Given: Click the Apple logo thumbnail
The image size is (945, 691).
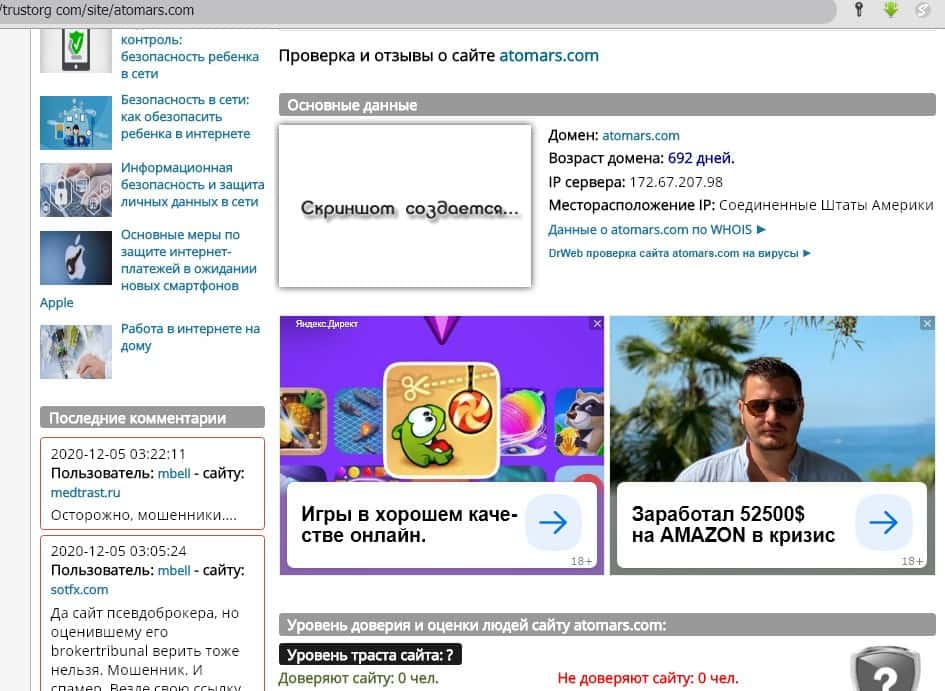Looking at the screenshot, I should point(76,258).
